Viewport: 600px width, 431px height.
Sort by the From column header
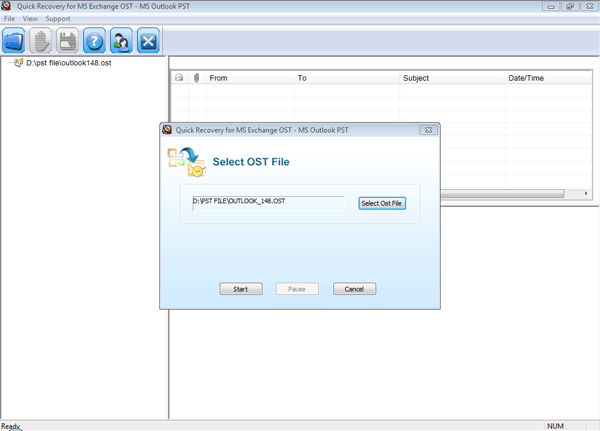tap(250, 78)
